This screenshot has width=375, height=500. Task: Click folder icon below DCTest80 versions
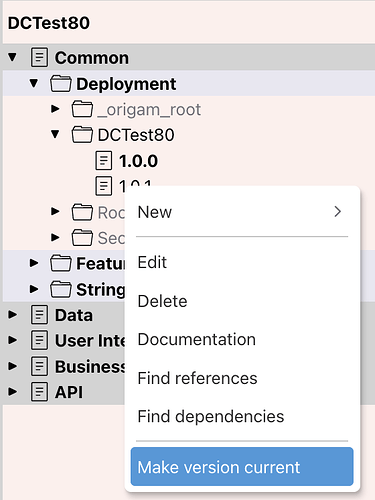tap(82, 212)
